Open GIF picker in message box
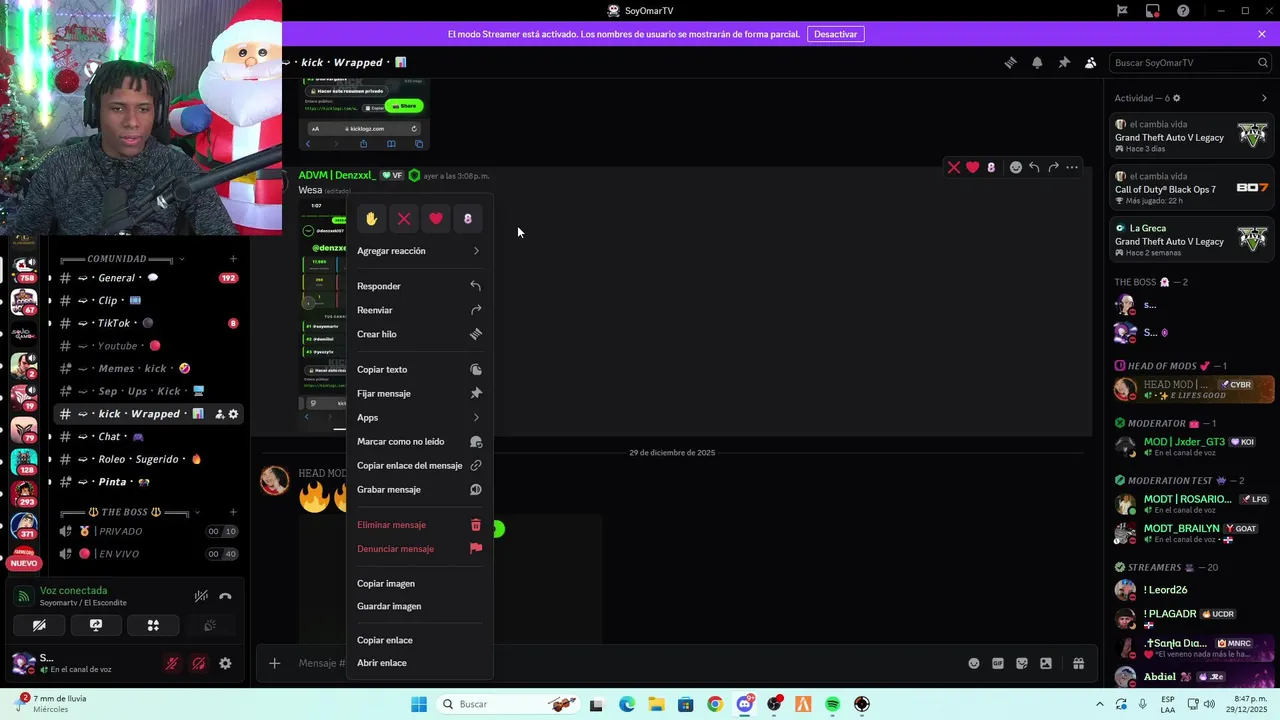The height and width of the screenshot is (720, 1280). point(997,663)
